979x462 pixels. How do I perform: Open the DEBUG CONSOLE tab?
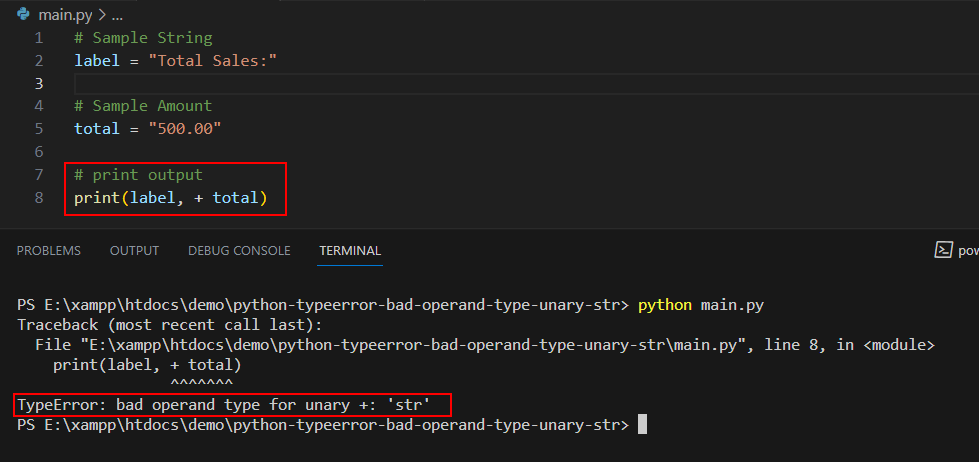pos(239,251)
